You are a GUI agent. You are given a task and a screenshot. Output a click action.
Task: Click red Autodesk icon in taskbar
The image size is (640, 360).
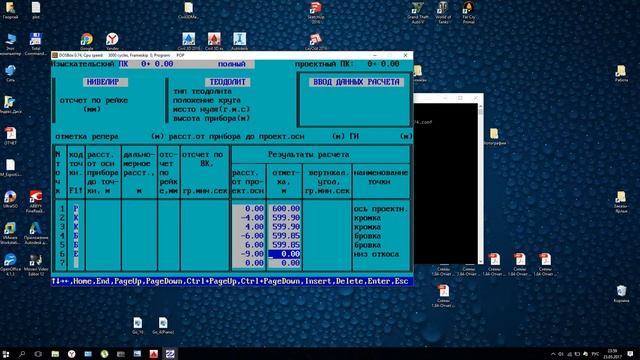click(153, 354)
